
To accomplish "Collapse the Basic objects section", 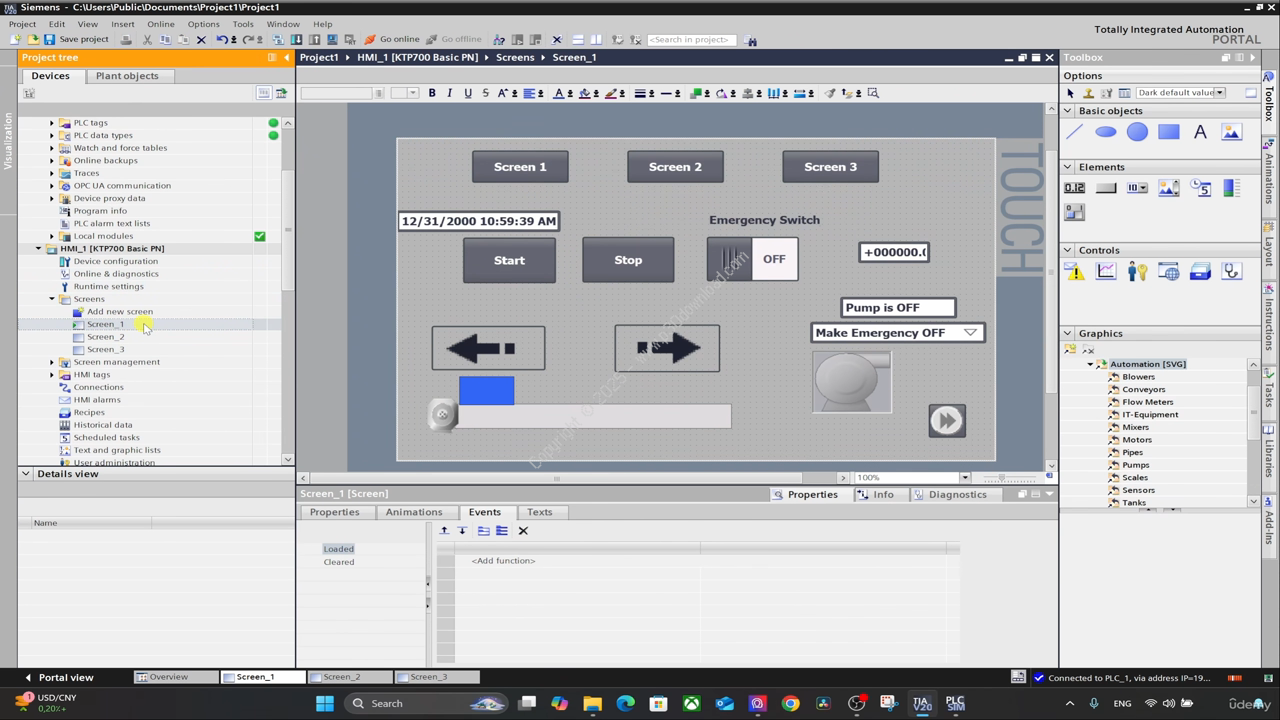I will click(1068, 111).
